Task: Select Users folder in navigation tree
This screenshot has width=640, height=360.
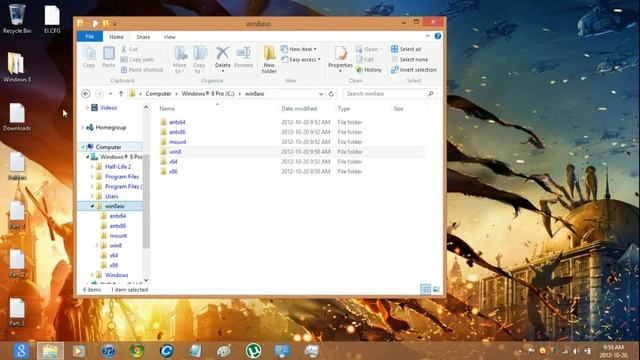Action: 111,196
